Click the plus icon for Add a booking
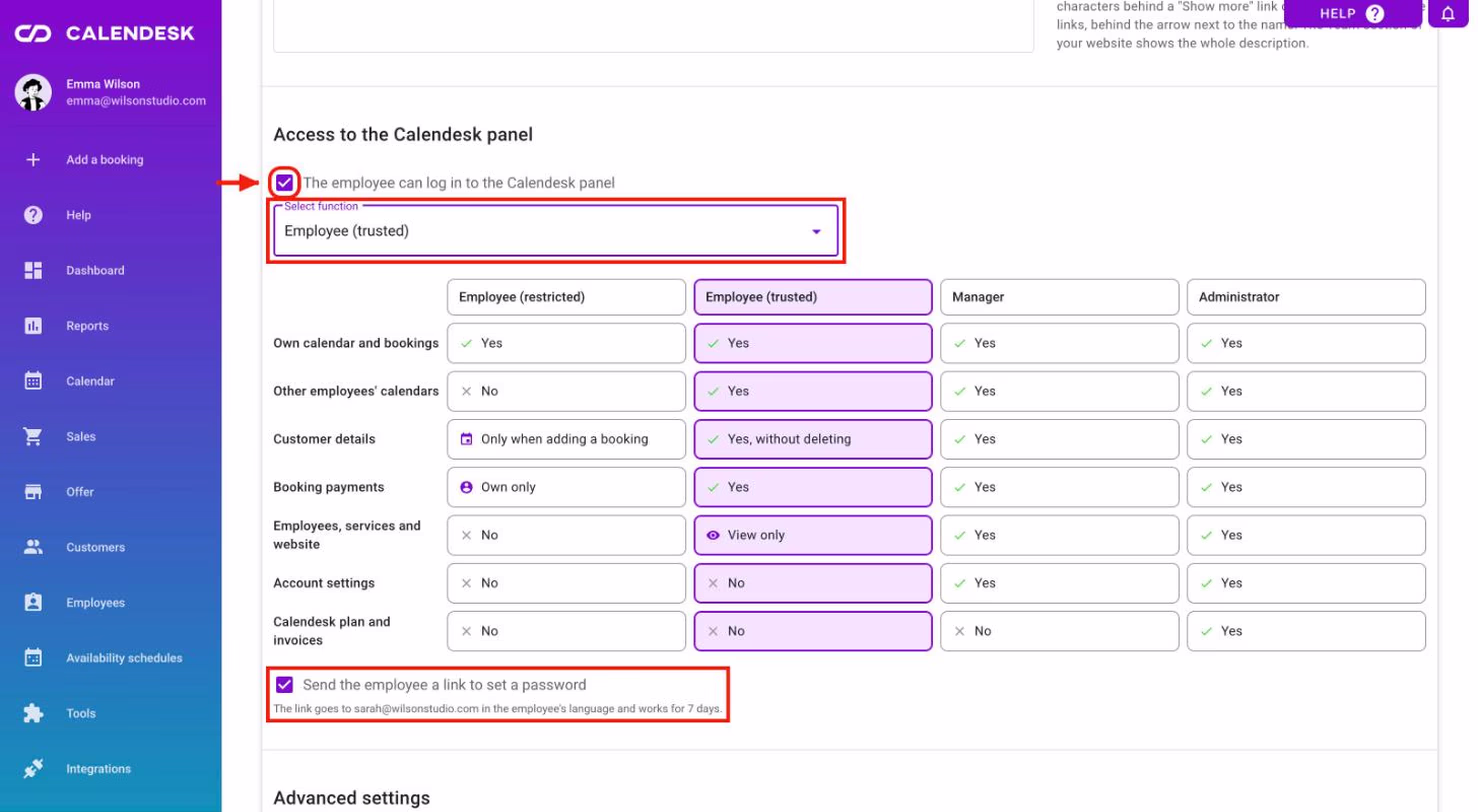This screenshot has height=812, width=1478. point(33,160)
